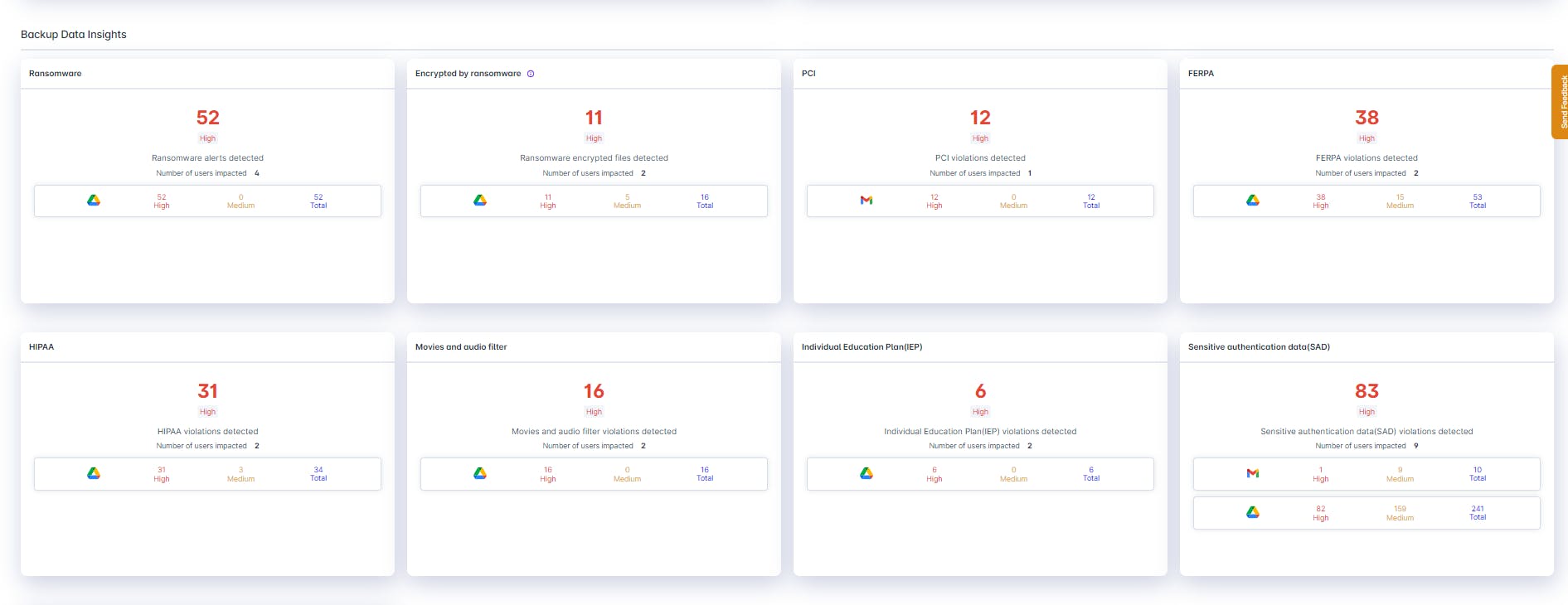The image size is (1568, 605).
Task: Click Ransomware alerts detected label
Action: 207,158
